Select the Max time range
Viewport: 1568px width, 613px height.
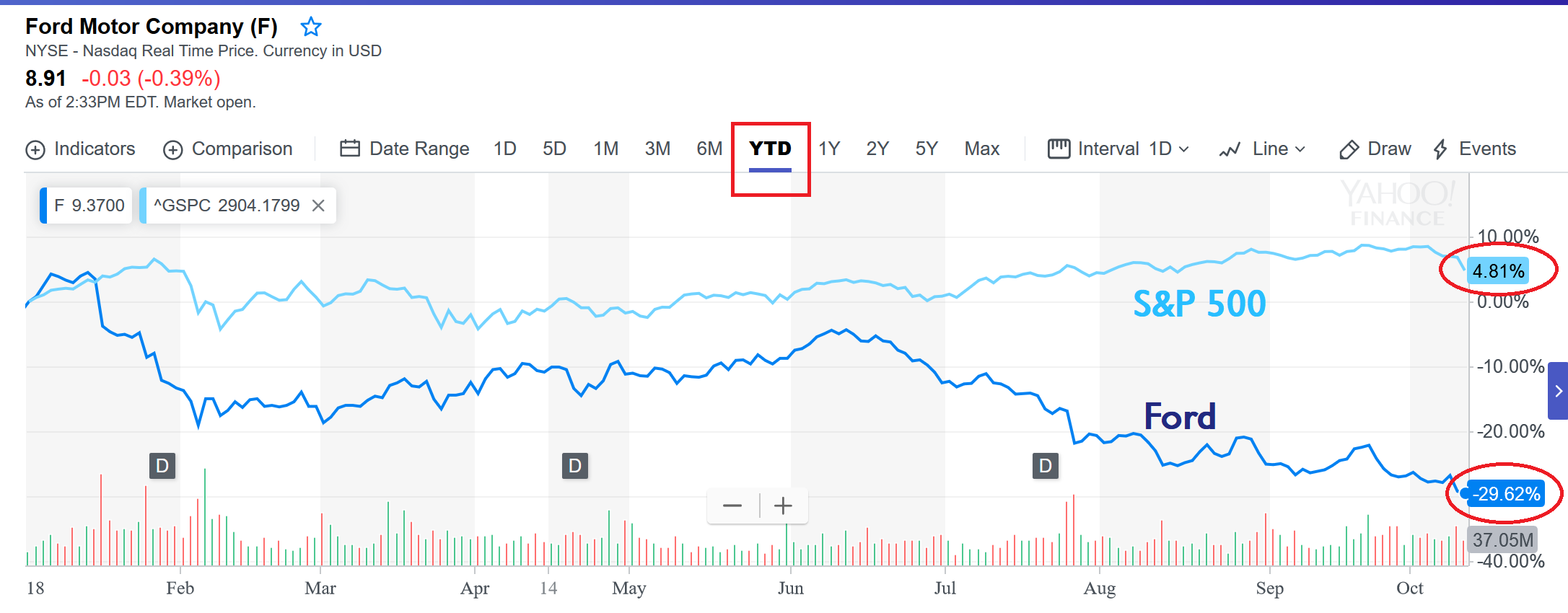click(981, 149)
